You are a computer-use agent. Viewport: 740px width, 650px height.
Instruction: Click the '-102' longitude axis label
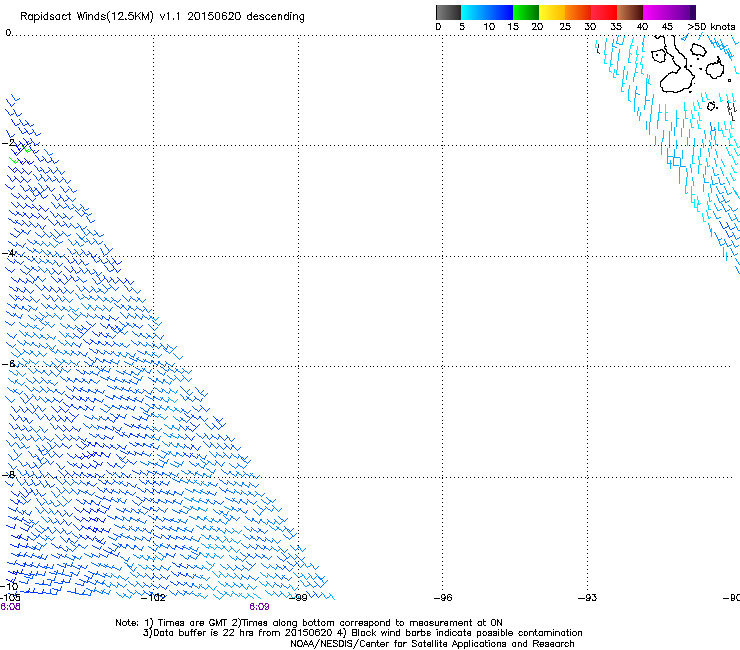[153, 598]
